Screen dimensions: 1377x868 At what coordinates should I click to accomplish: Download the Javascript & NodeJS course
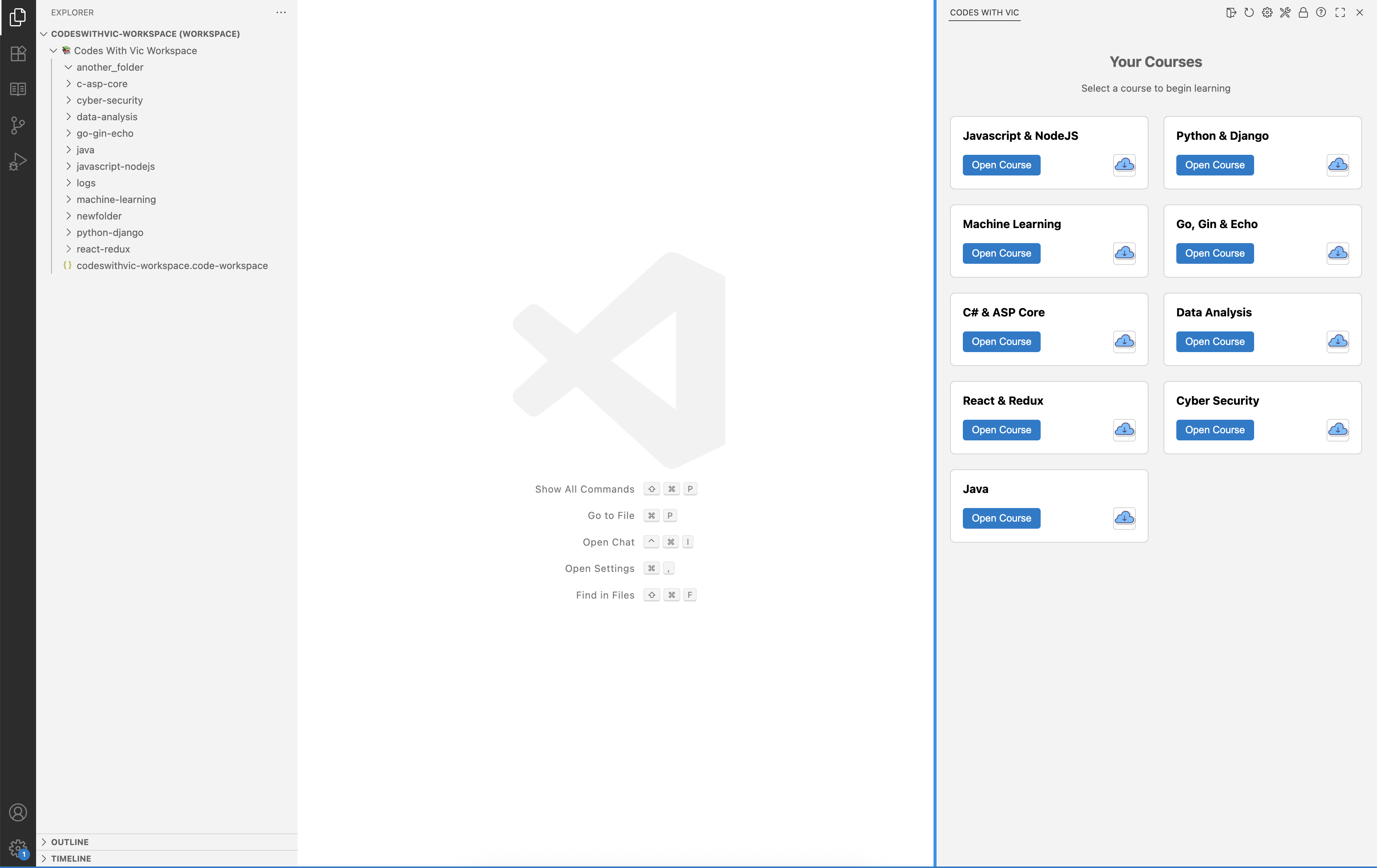pyautogui.click(x=1124, y=165)
